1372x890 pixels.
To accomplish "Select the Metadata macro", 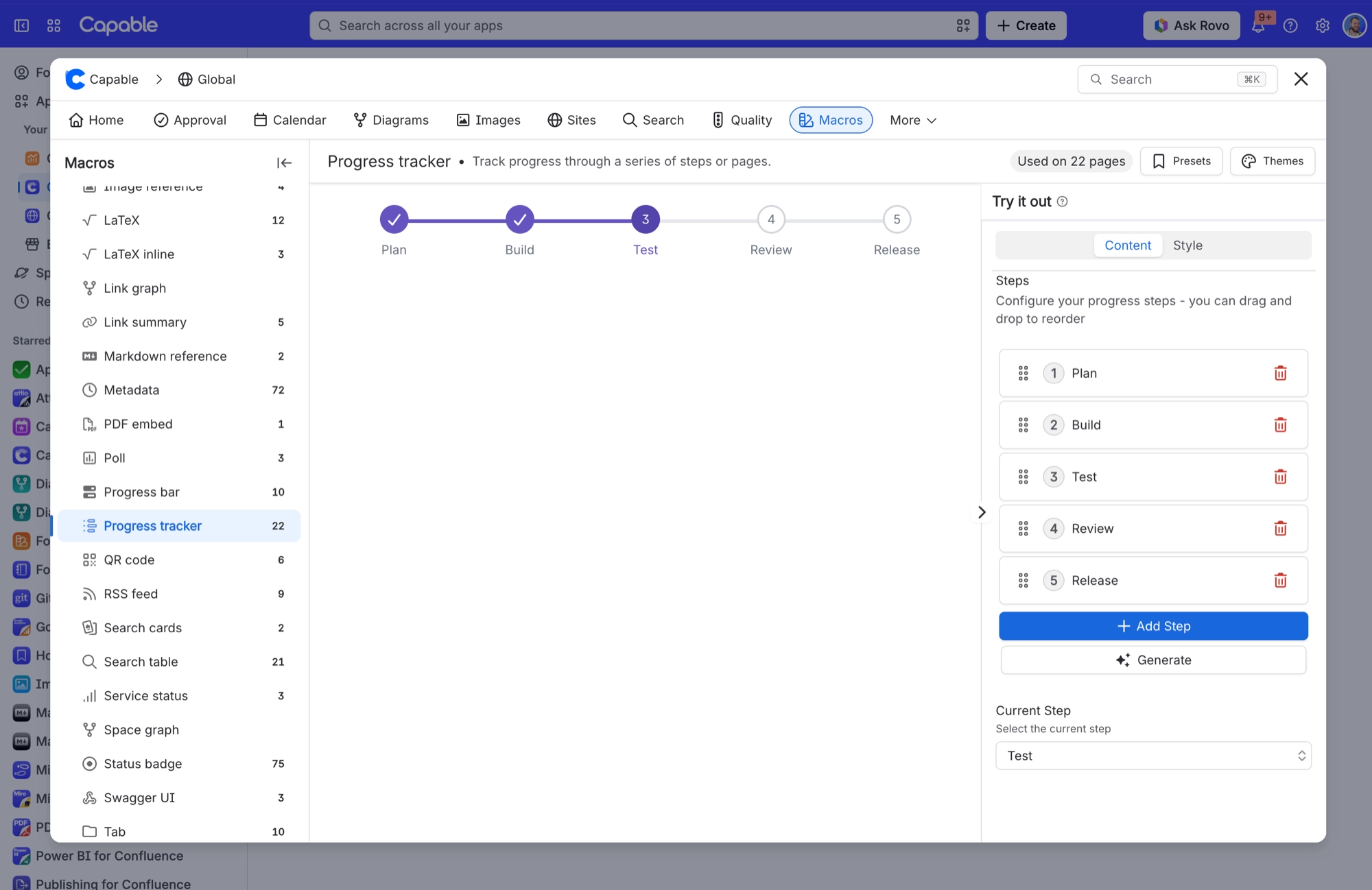I will tap(180, 390).
